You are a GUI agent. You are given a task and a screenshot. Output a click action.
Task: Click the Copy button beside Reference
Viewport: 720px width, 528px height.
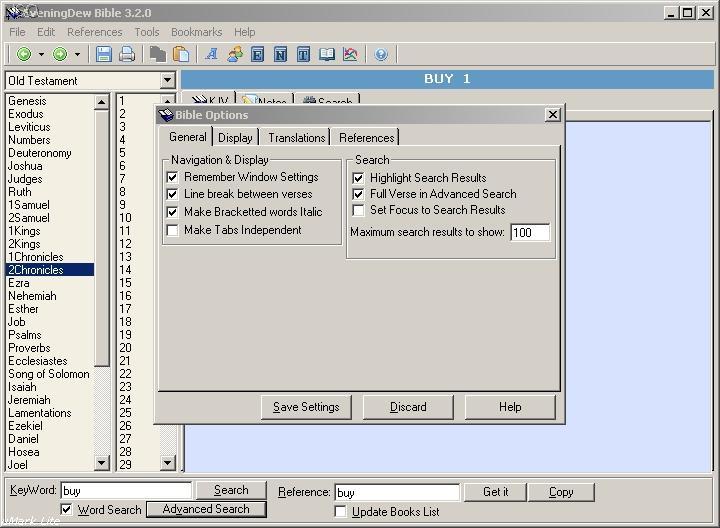561,492
